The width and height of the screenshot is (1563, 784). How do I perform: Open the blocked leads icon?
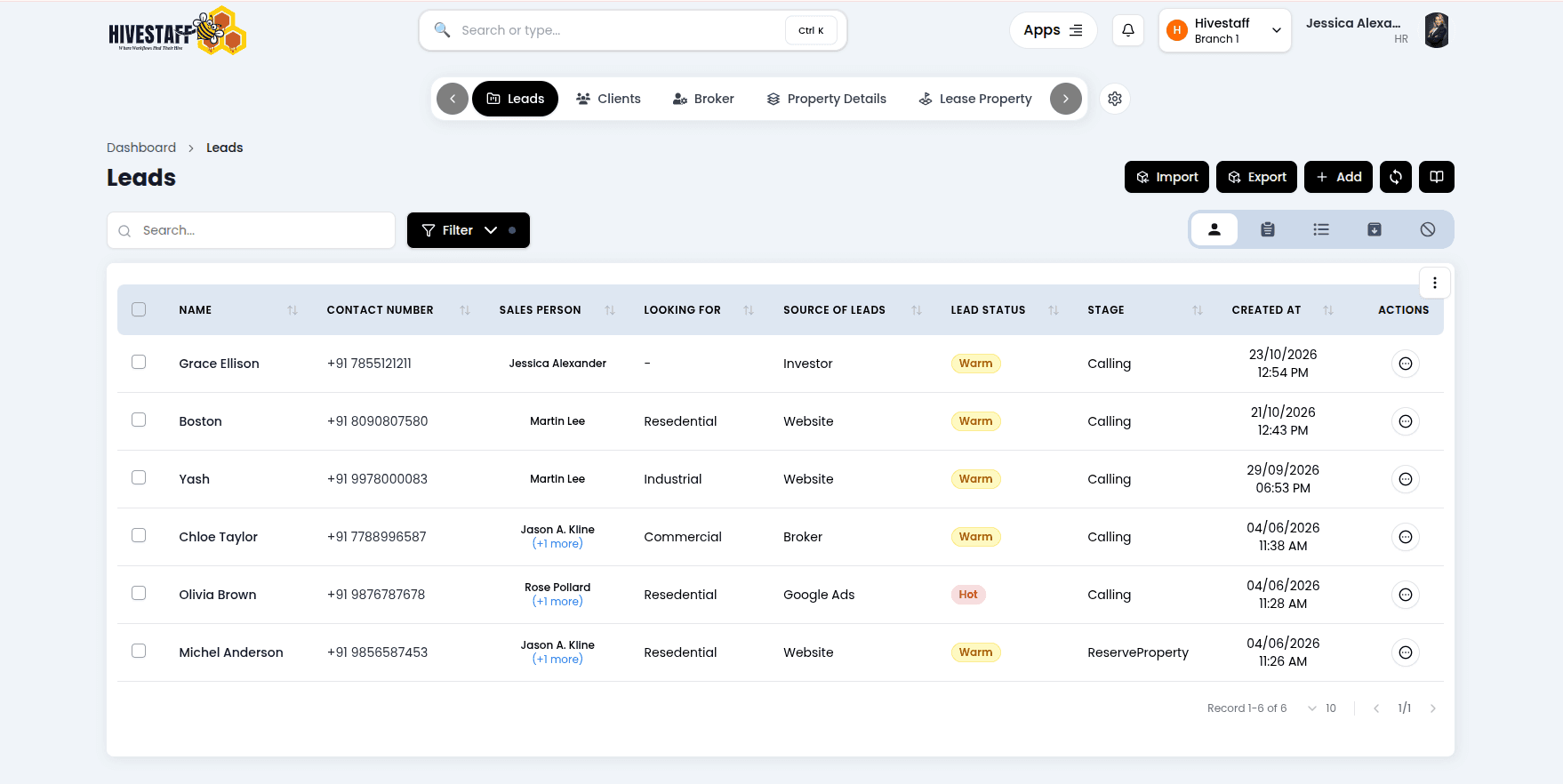[1428, 229]
